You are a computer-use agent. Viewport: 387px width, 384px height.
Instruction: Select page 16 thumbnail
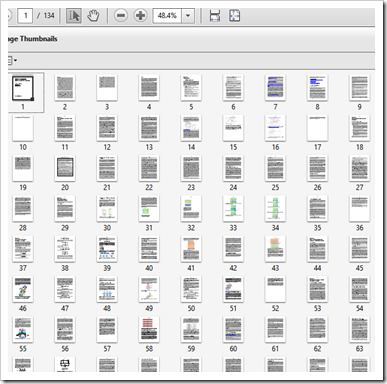(x=275, y=128)
